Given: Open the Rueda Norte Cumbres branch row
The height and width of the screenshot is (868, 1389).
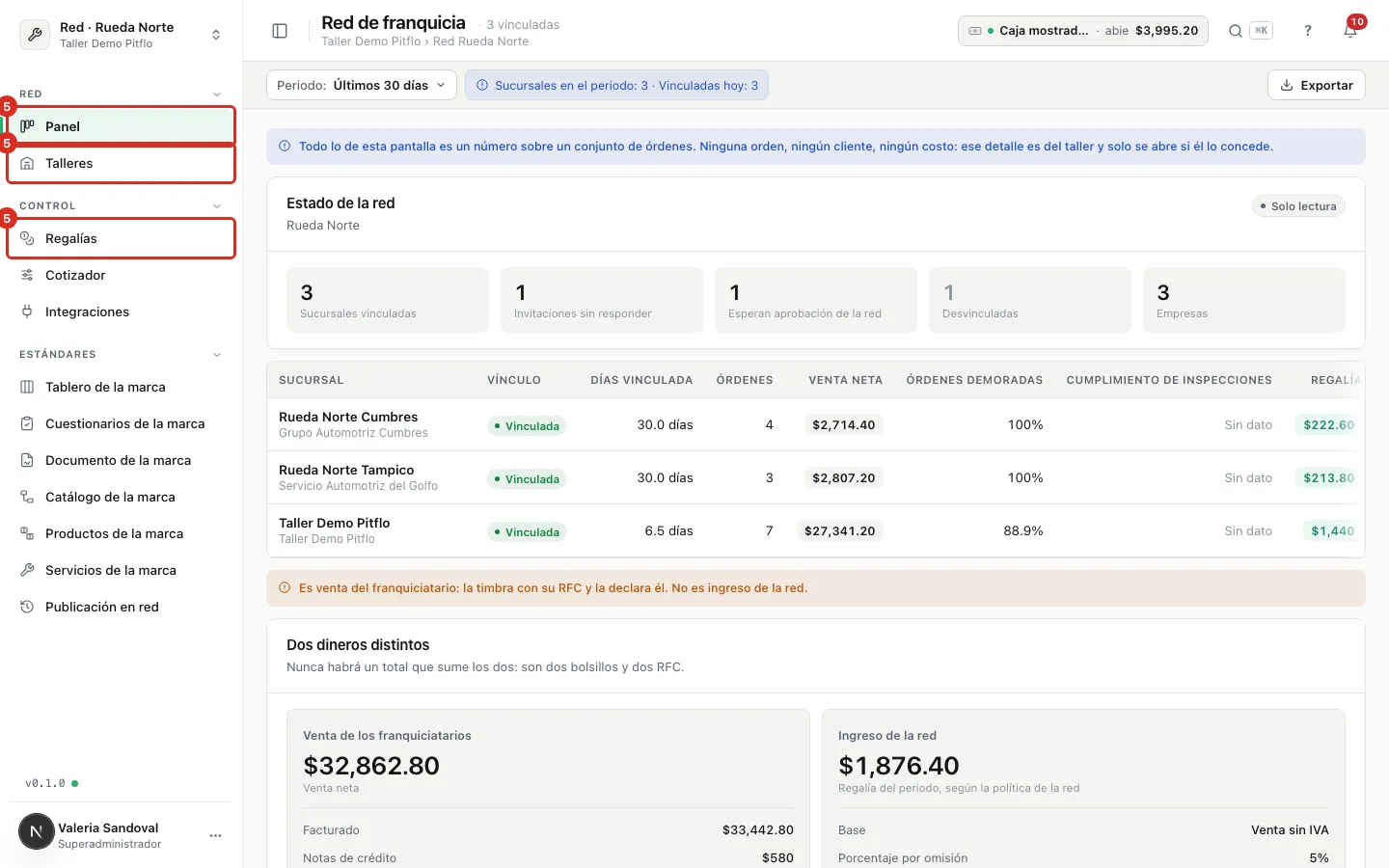Looking at the screenshot, I should pos(816,424).
